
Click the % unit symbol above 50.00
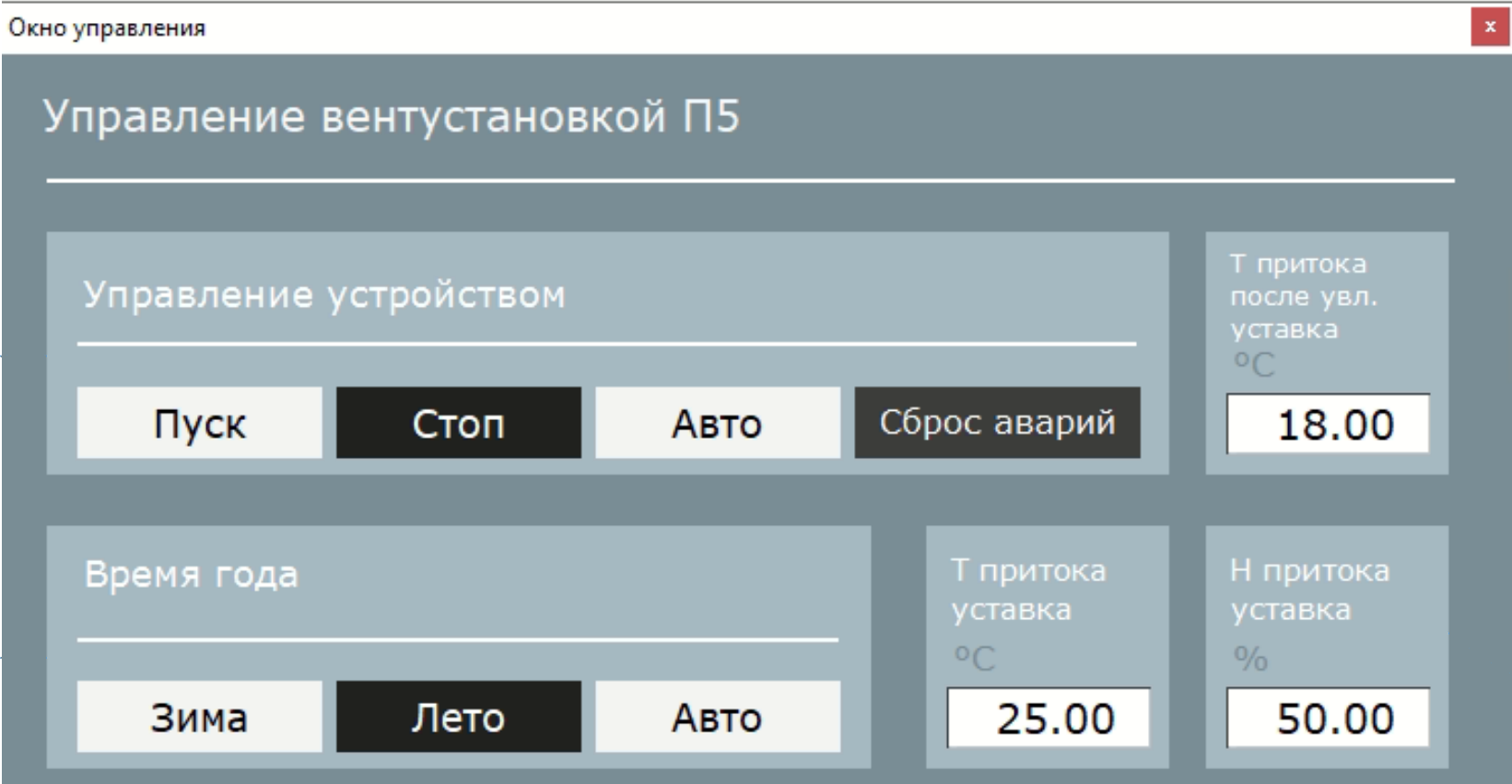(x=1250, y=659)
